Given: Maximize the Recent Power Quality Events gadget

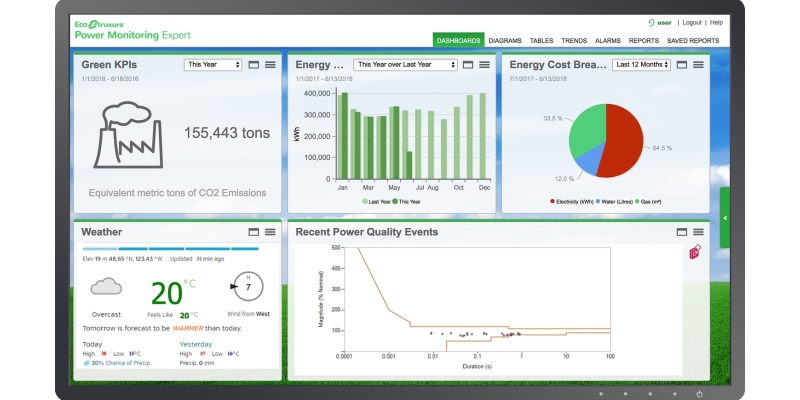Looking at the screenshot, I should (682, 231).
